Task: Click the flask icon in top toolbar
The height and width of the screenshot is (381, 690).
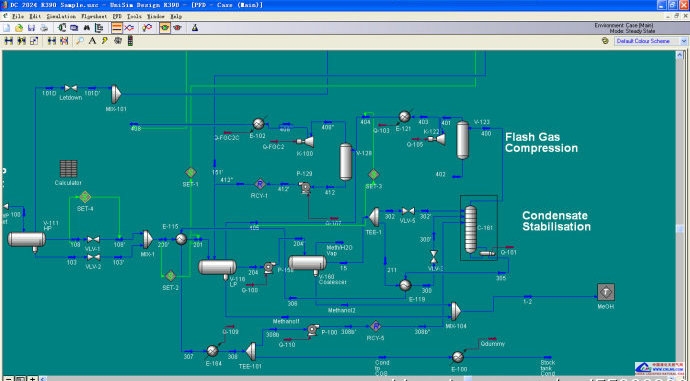Action: pyautogui.click(x=195, y=28)
